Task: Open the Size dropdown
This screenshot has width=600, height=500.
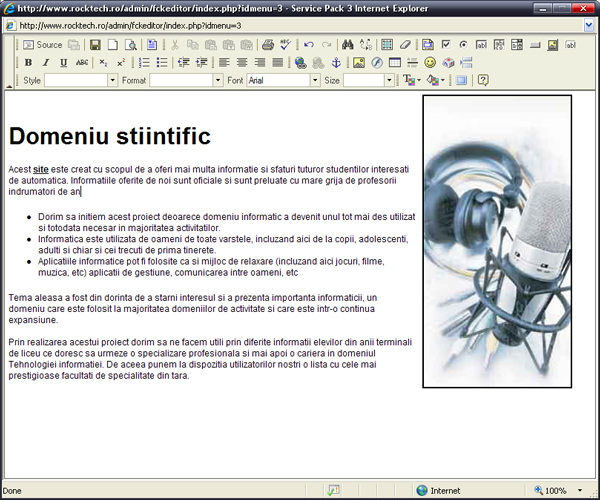Action: 389,80
